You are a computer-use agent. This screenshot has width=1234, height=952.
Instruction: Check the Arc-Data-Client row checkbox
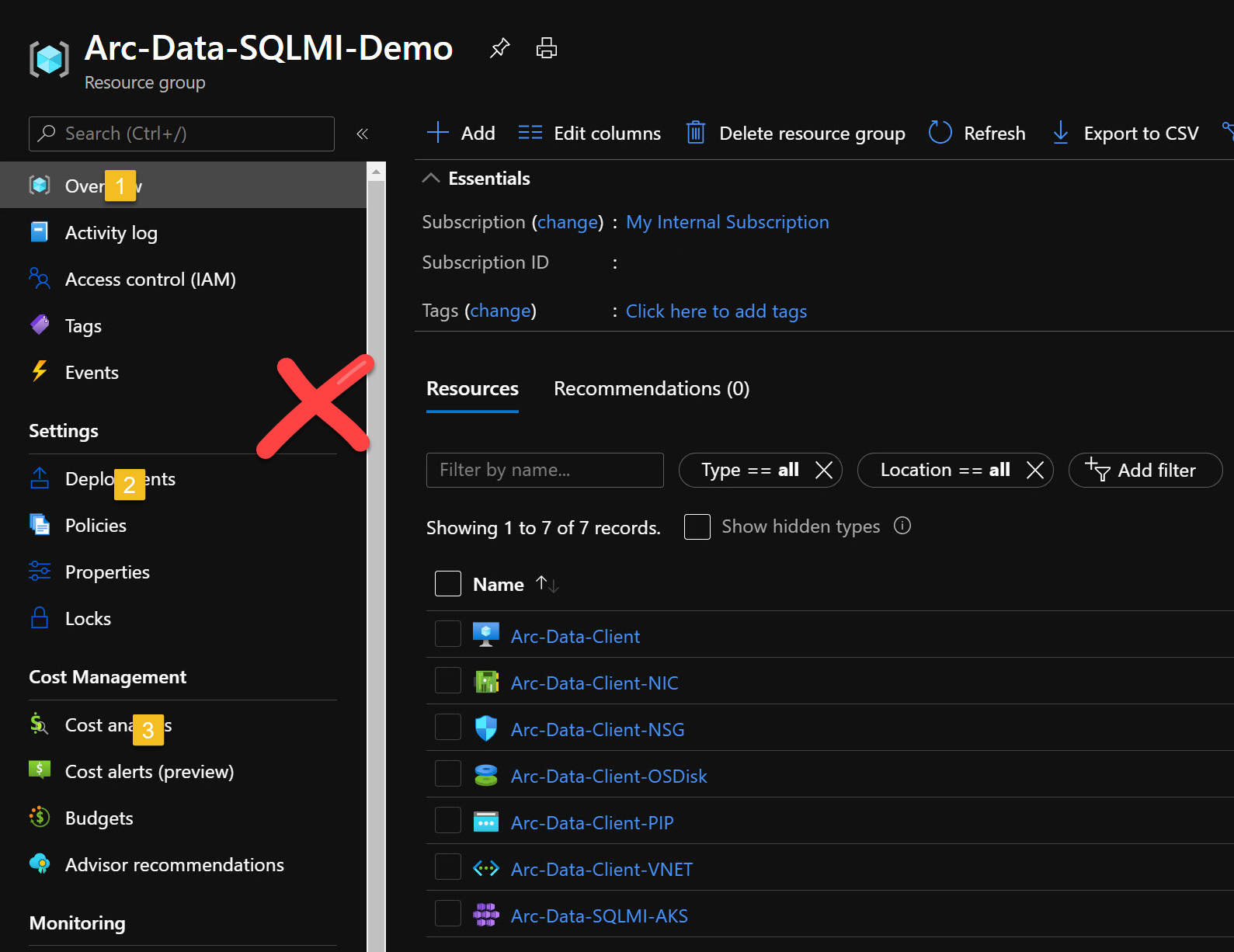[448, 634]
